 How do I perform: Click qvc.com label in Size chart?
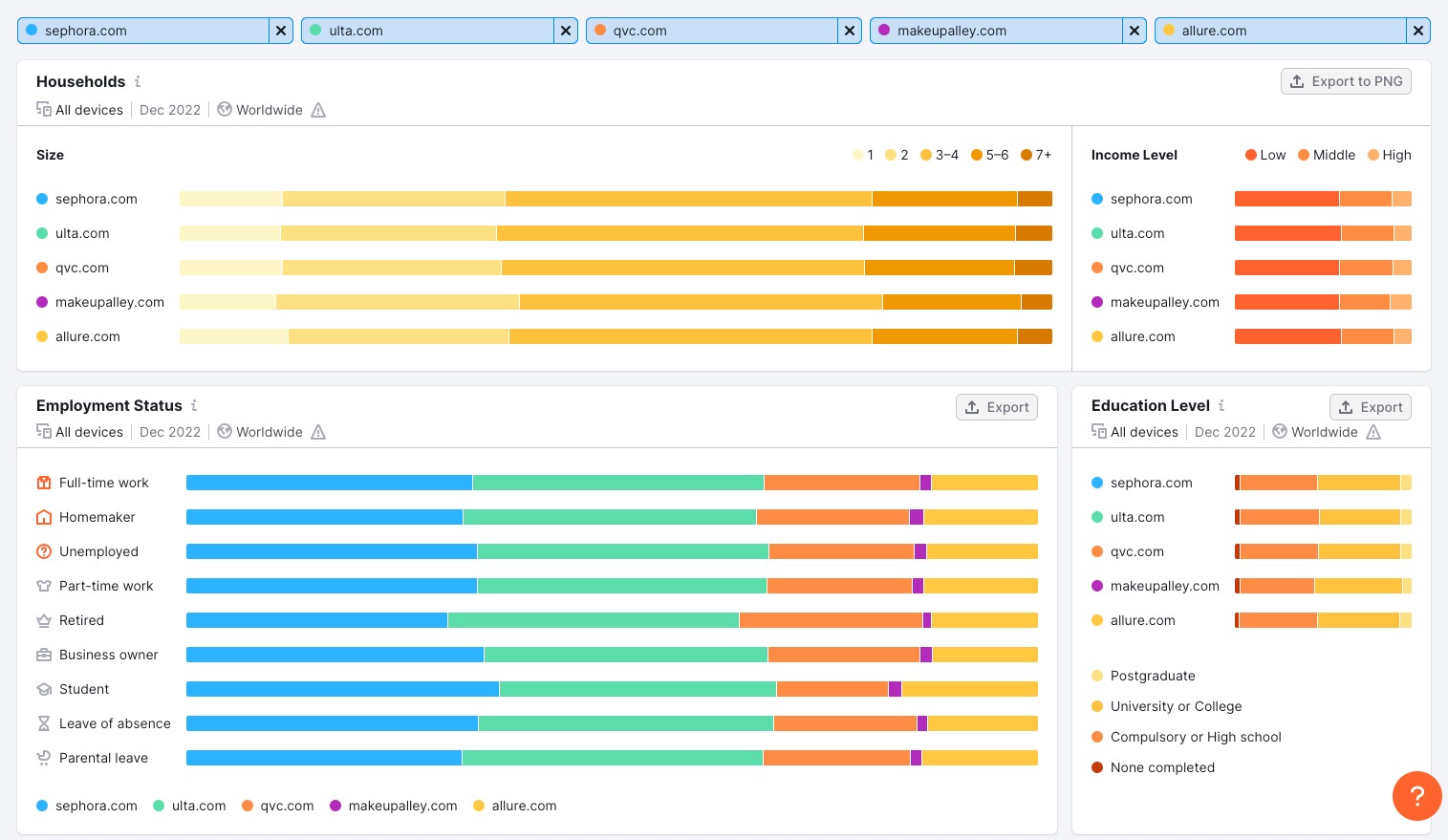82,268
